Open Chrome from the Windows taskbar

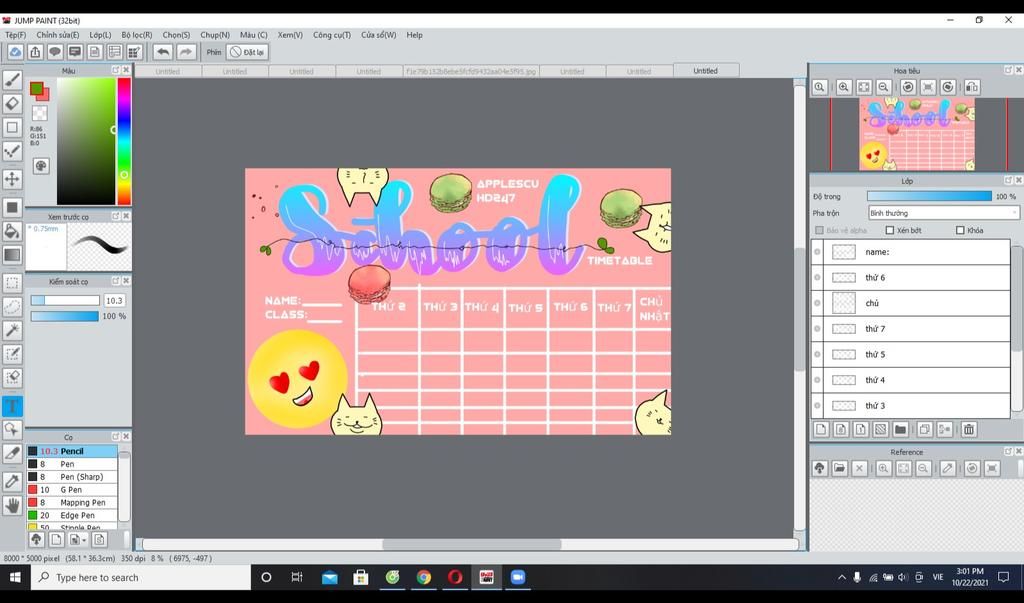pyautogui.click(x=424, y=577)
